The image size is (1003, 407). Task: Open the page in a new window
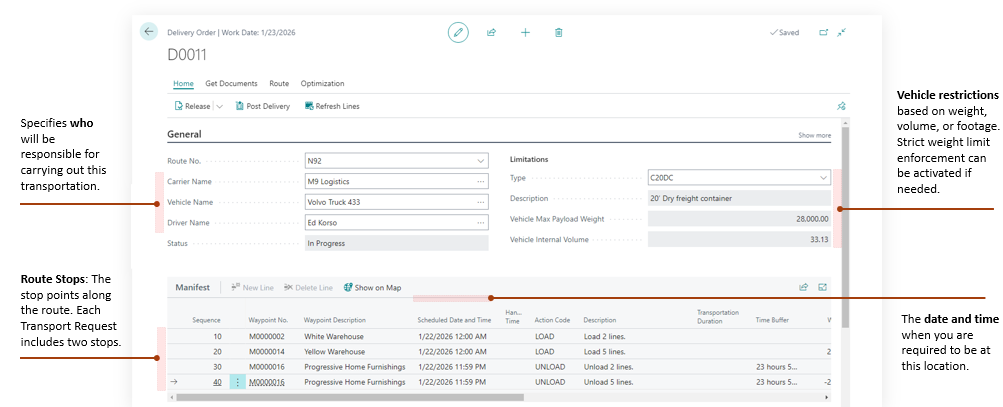click(823, 32)
